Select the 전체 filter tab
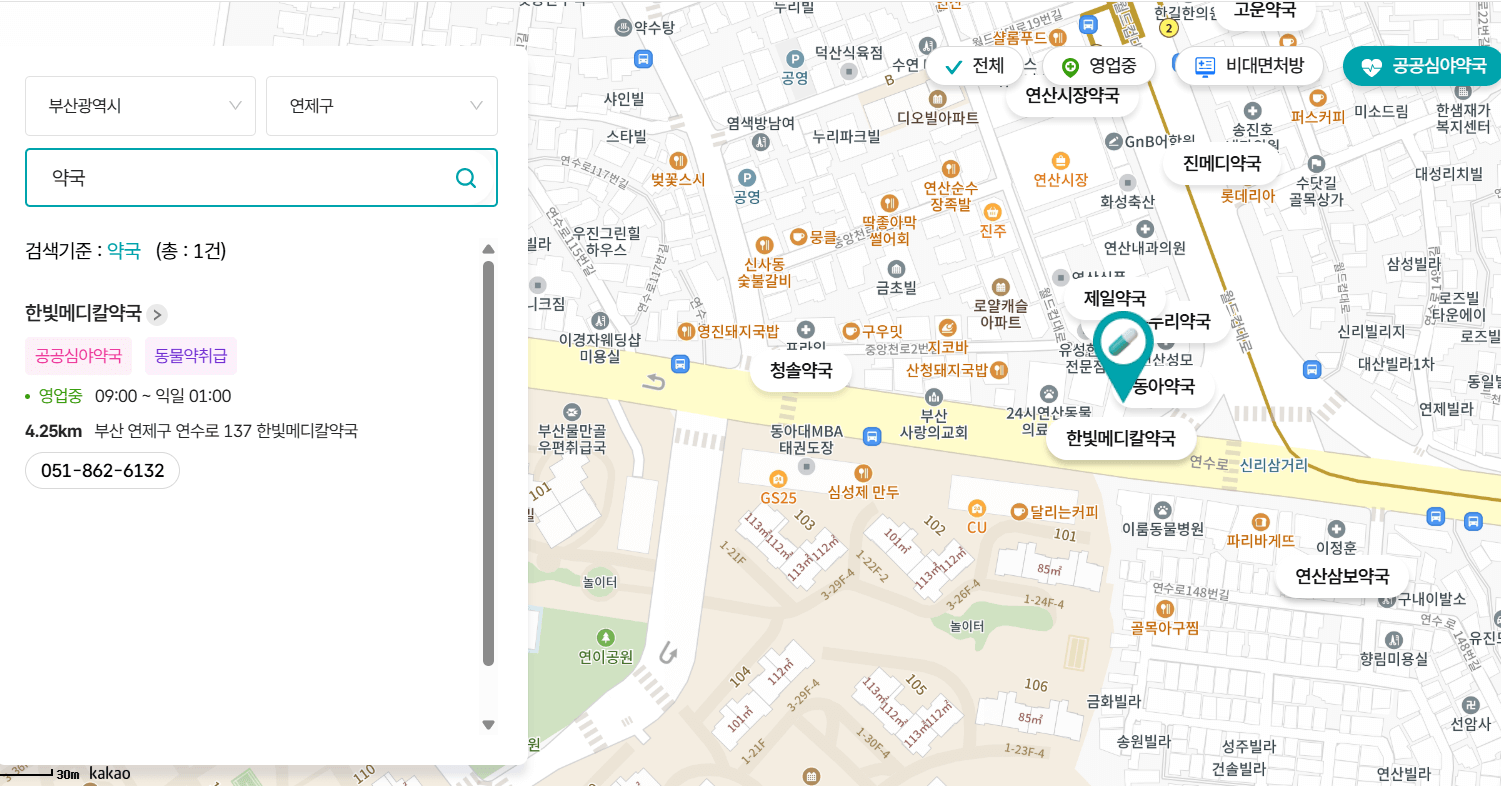The width and height of the screenshot is (1501, 786). pos(972,65)
